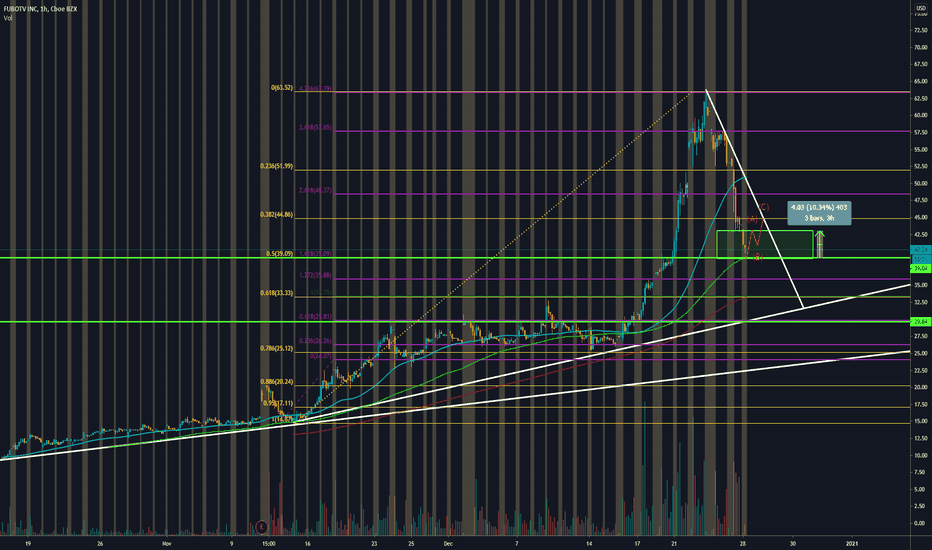Viewport: 932px width, 550px height.
Task: Click the USD currency label on price axis
Action: (921, 7)
